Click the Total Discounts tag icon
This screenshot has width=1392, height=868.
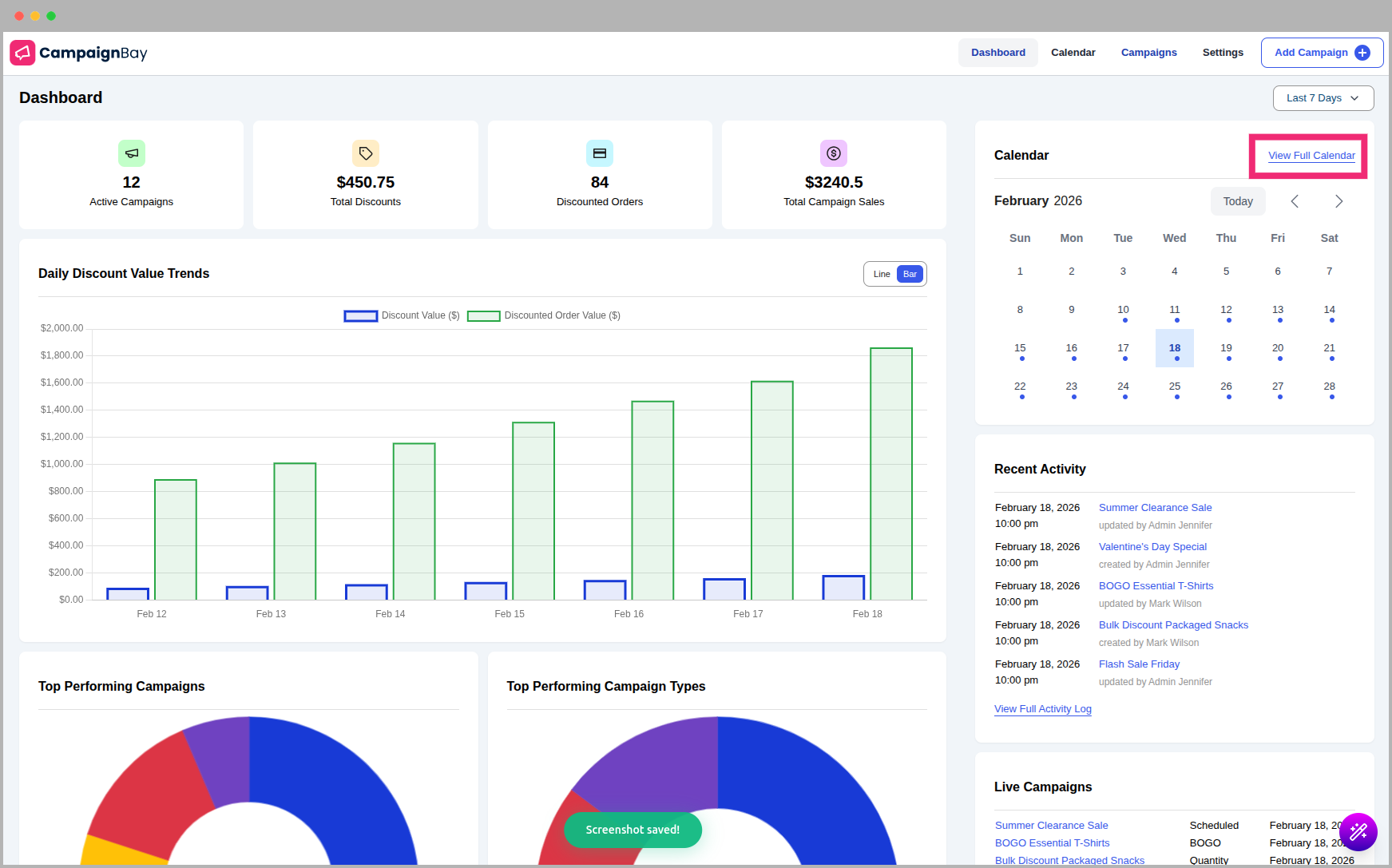point(366,153)
